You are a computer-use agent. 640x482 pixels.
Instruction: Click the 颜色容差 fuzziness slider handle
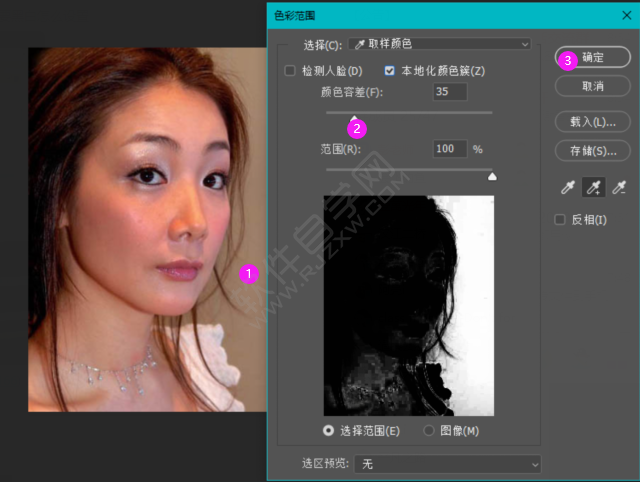pyautogui.click(x=354, y=119)
